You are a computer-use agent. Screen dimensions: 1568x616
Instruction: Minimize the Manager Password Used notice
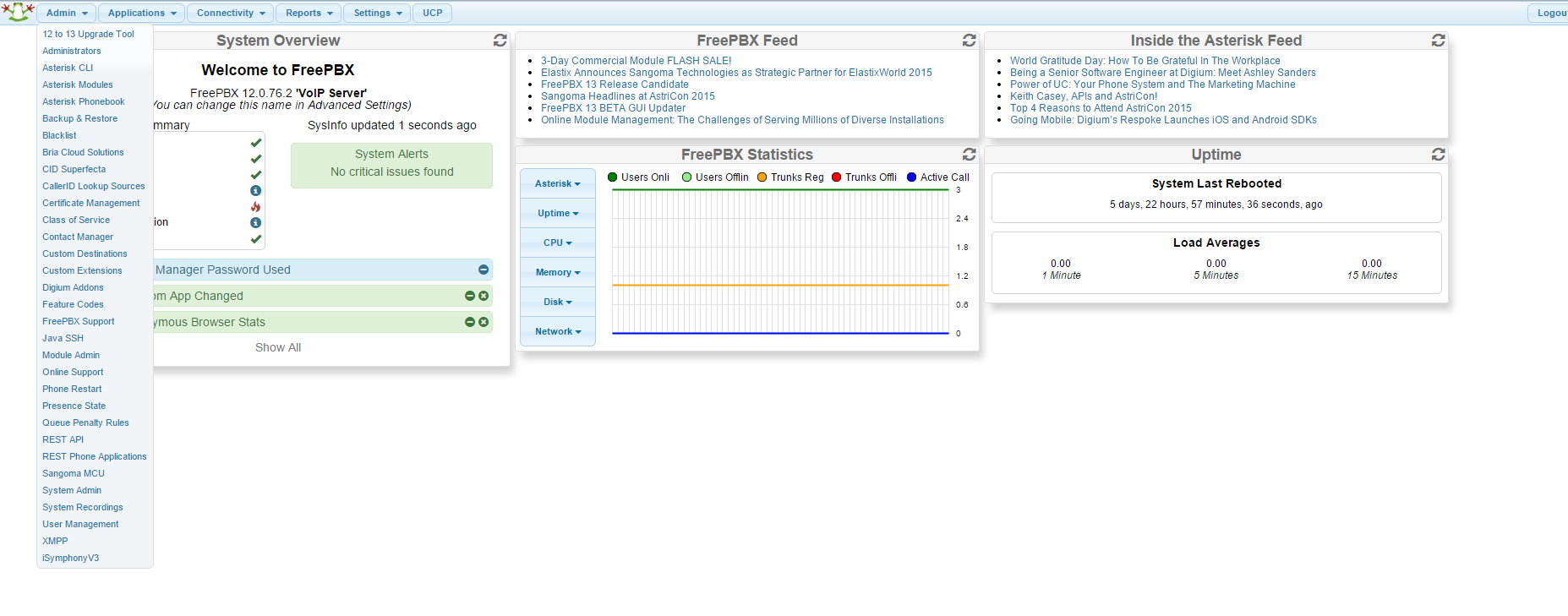pos(484,270)
